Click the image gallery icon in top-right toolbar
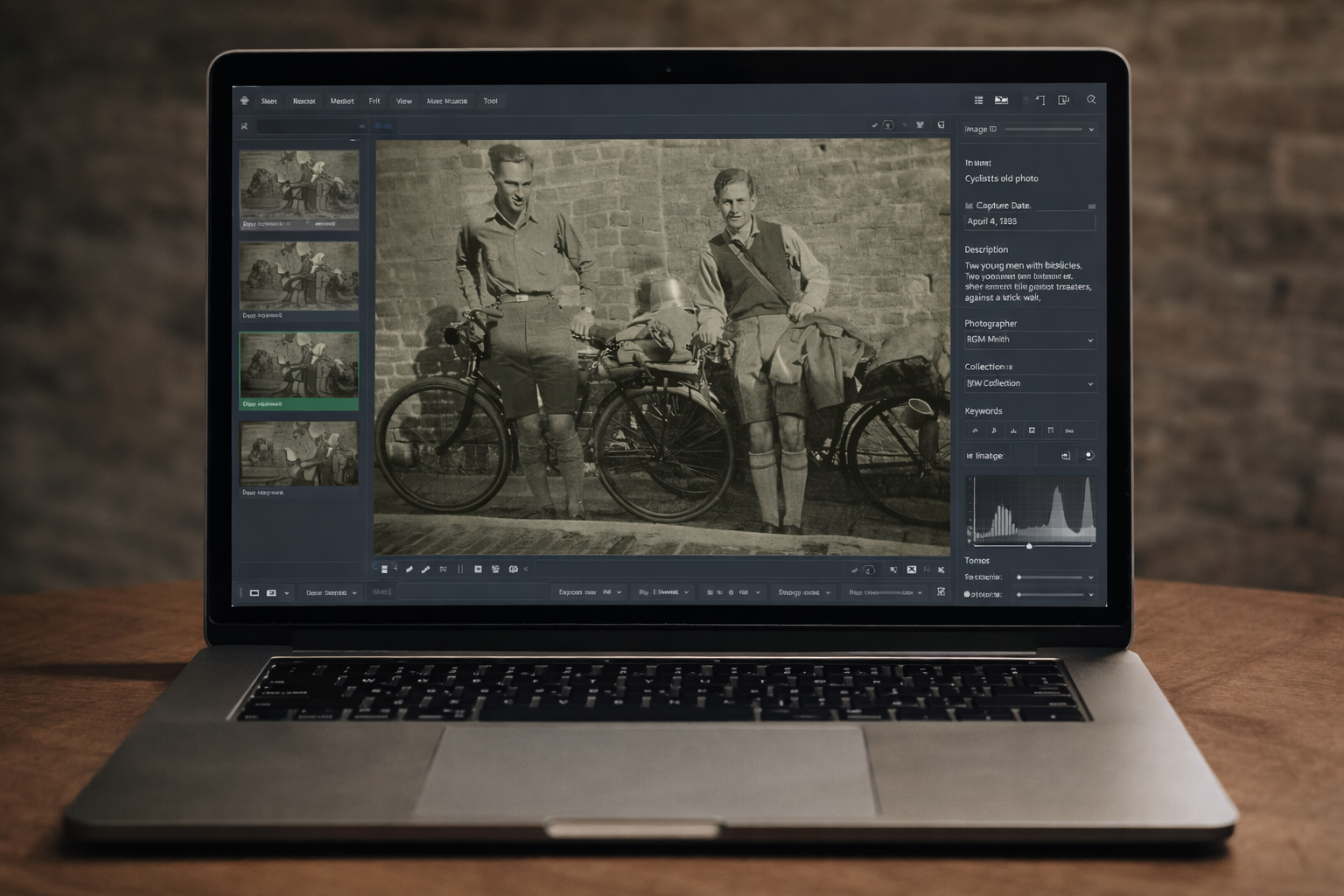 click(x=1001, y=101)
